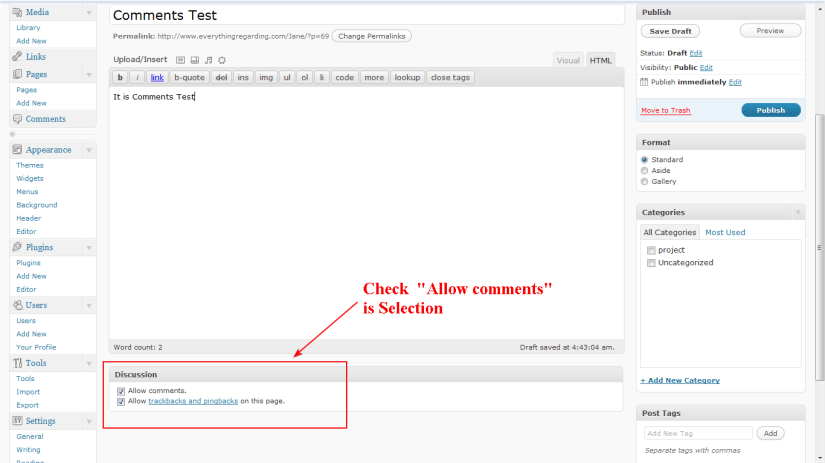Click the ul quicktag button
The image size is (825, 463).
pyautogui.click(x=287, y=77)
